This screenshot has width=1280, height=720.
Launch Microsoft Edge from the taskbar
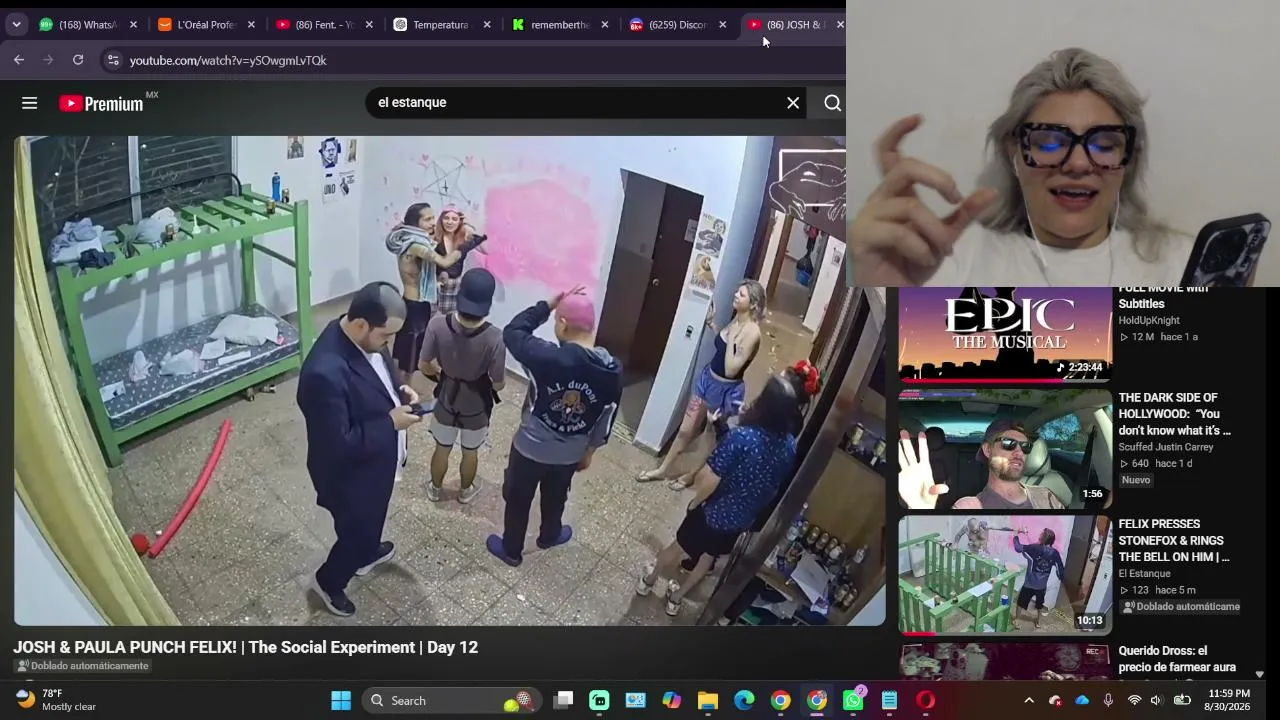(744, 700)
